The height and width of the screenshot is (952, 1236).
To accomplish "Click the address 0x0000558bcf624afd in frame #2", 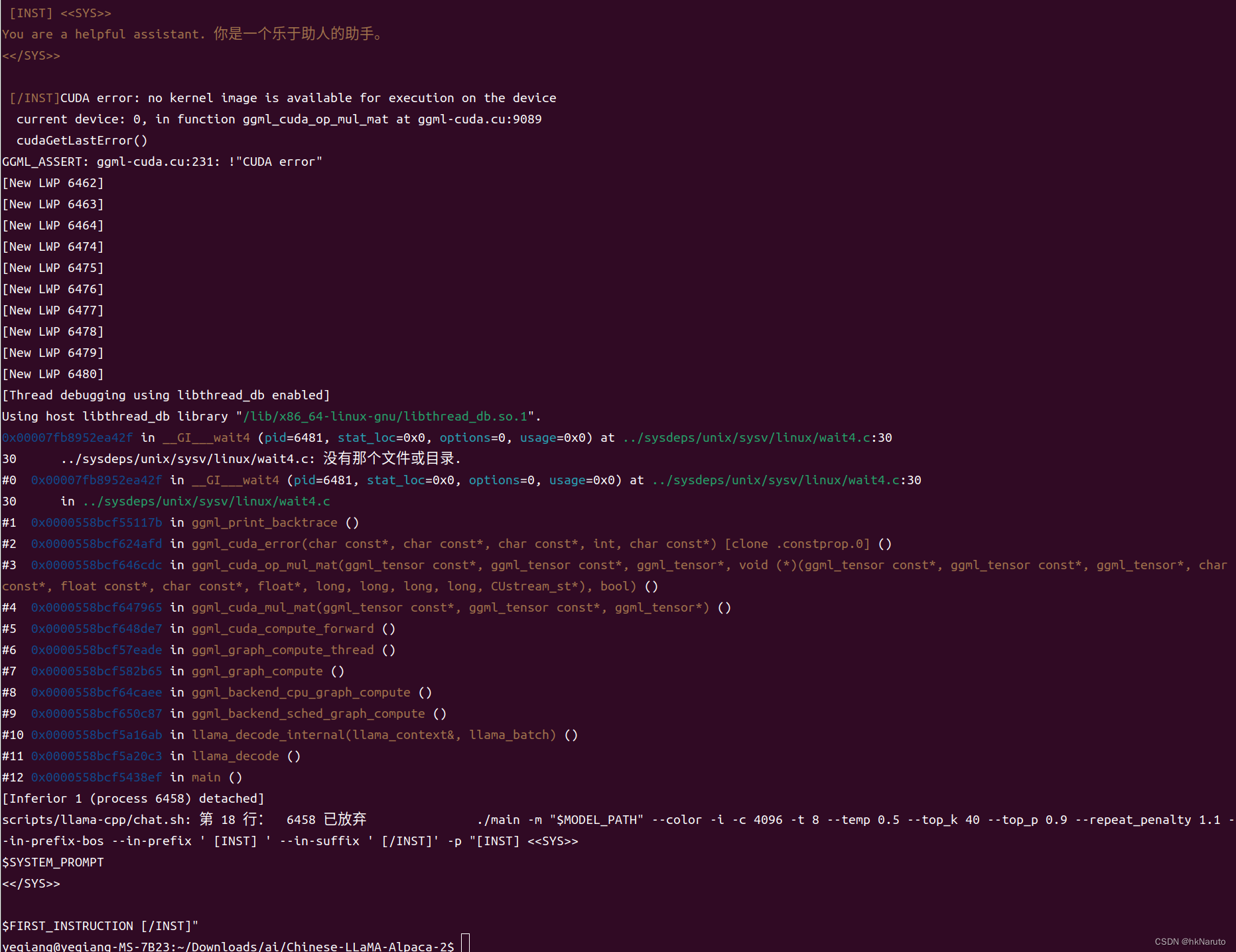I will [x=97, y=543].
